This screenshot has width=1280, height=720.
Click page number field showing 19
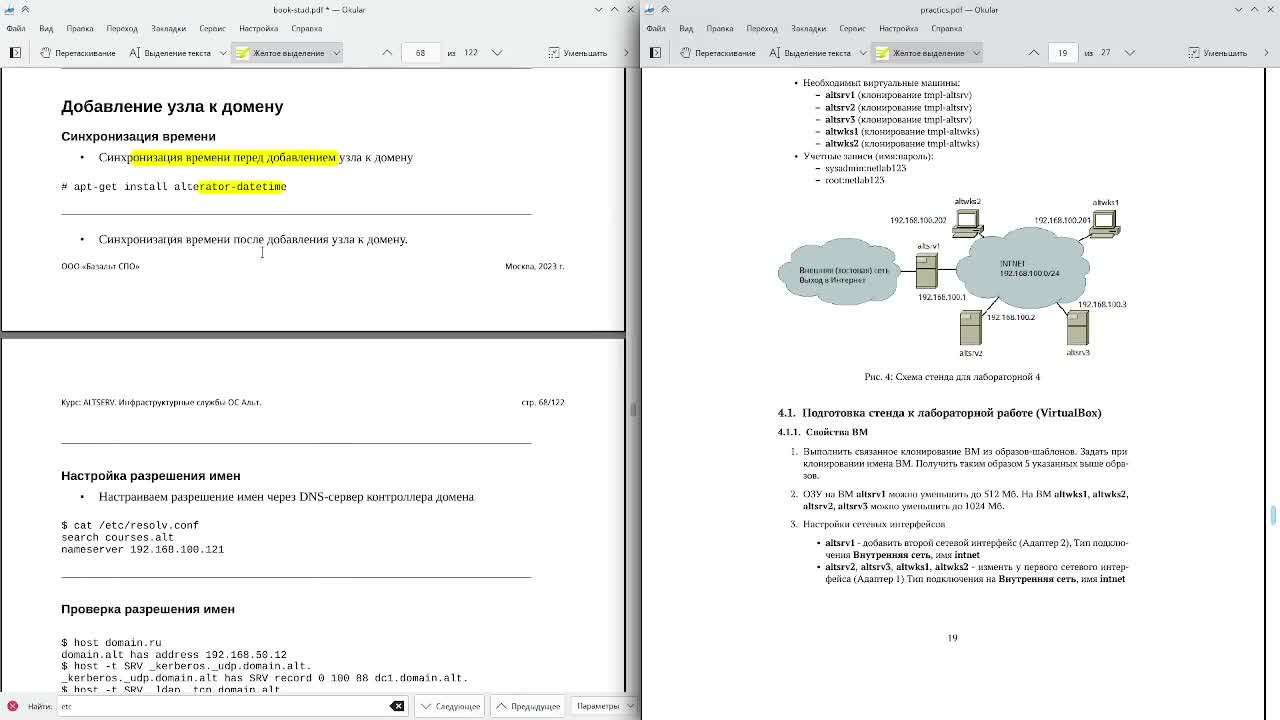(1062, 53)
